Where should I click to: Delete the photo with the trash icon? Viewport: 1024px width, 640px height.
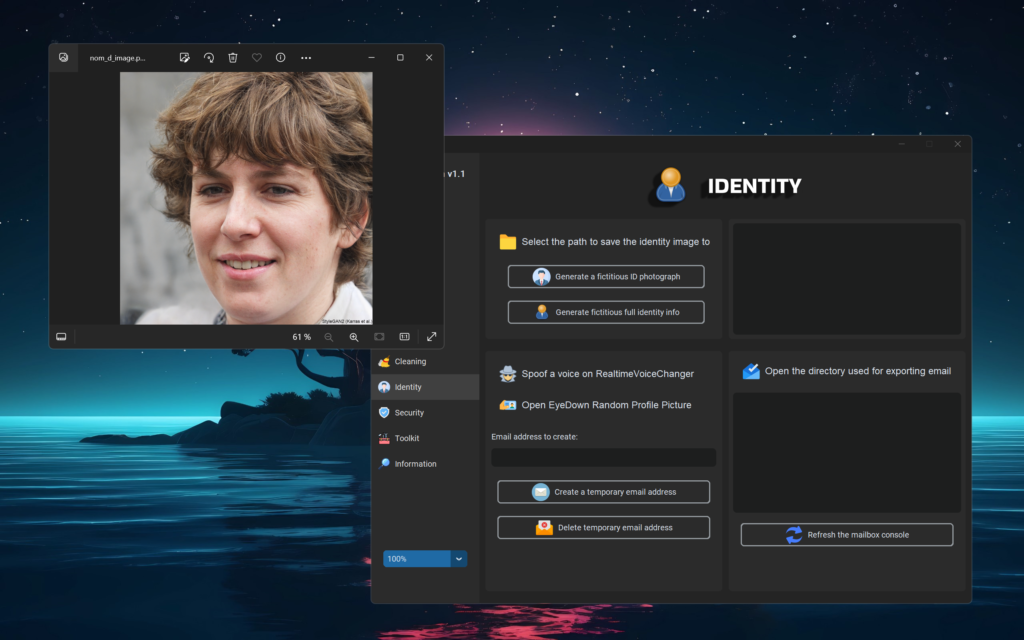(x=232, y=58)
